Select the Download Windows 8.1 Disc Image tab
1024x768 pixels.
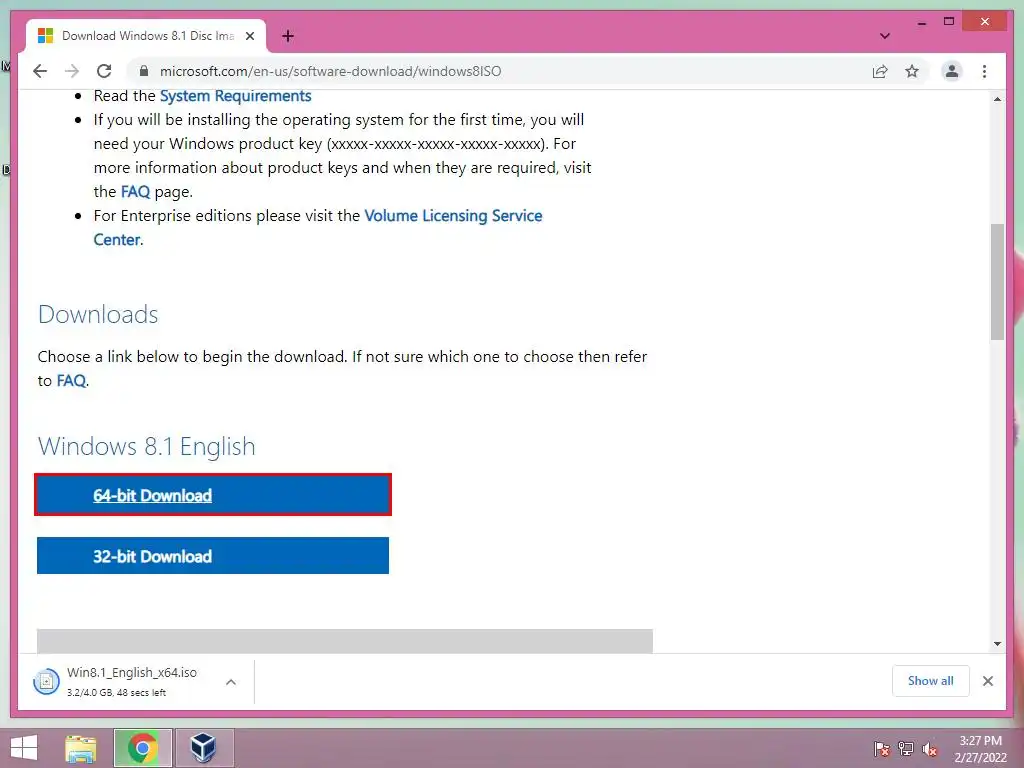(x=146, y=36)
